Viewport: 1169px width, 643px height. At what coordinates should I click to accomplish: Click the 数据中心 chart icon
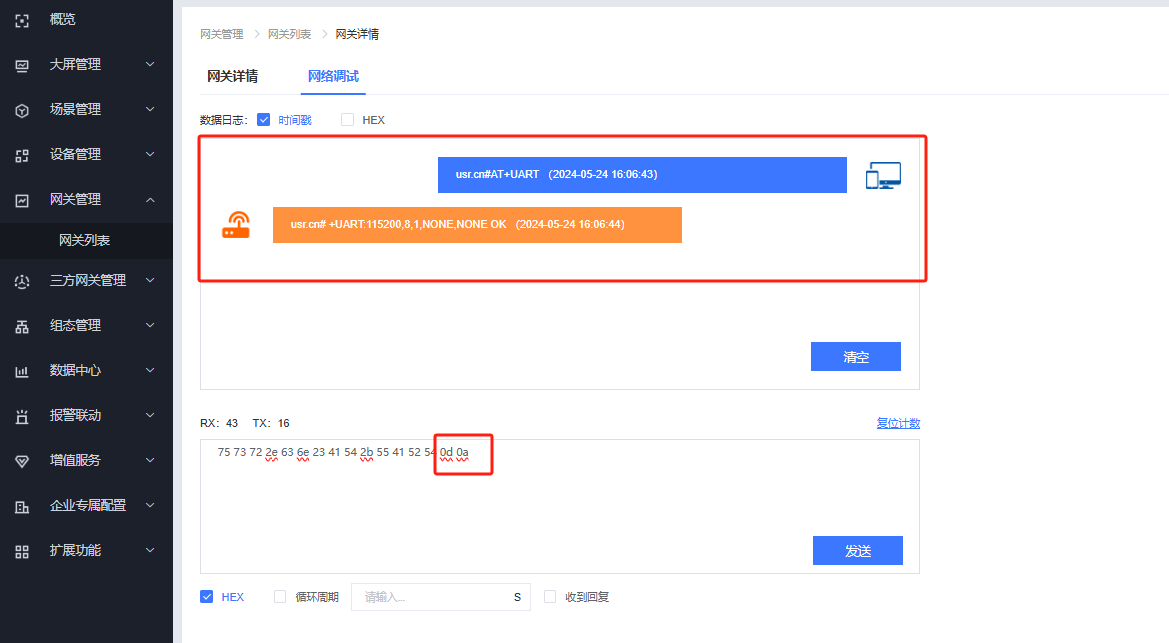coord(22,371)
